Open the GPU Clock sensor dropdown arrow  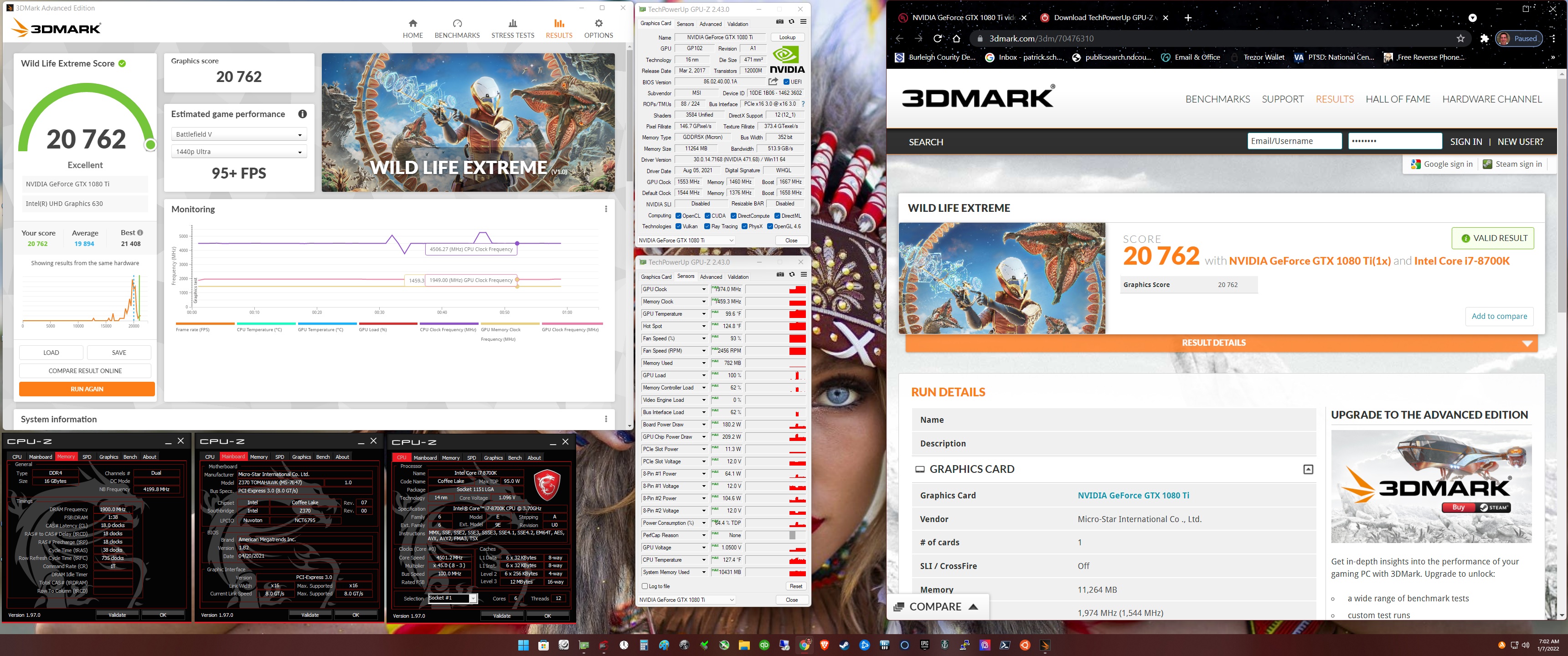(704, 290)
